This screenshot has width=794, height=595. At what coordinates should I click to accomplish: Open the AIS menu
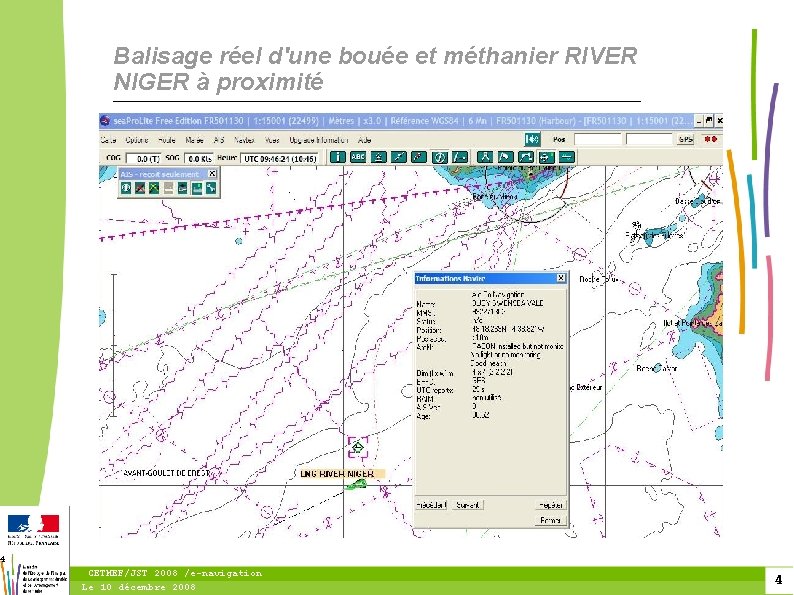pos(218,140)
